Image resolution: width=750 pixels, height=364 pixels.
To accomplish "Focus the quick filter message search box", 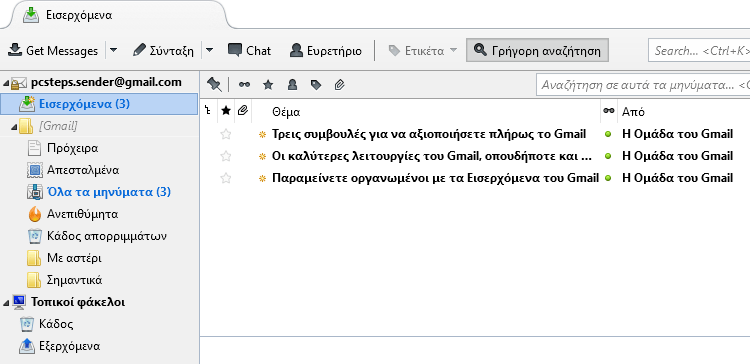I will point(643,86).
